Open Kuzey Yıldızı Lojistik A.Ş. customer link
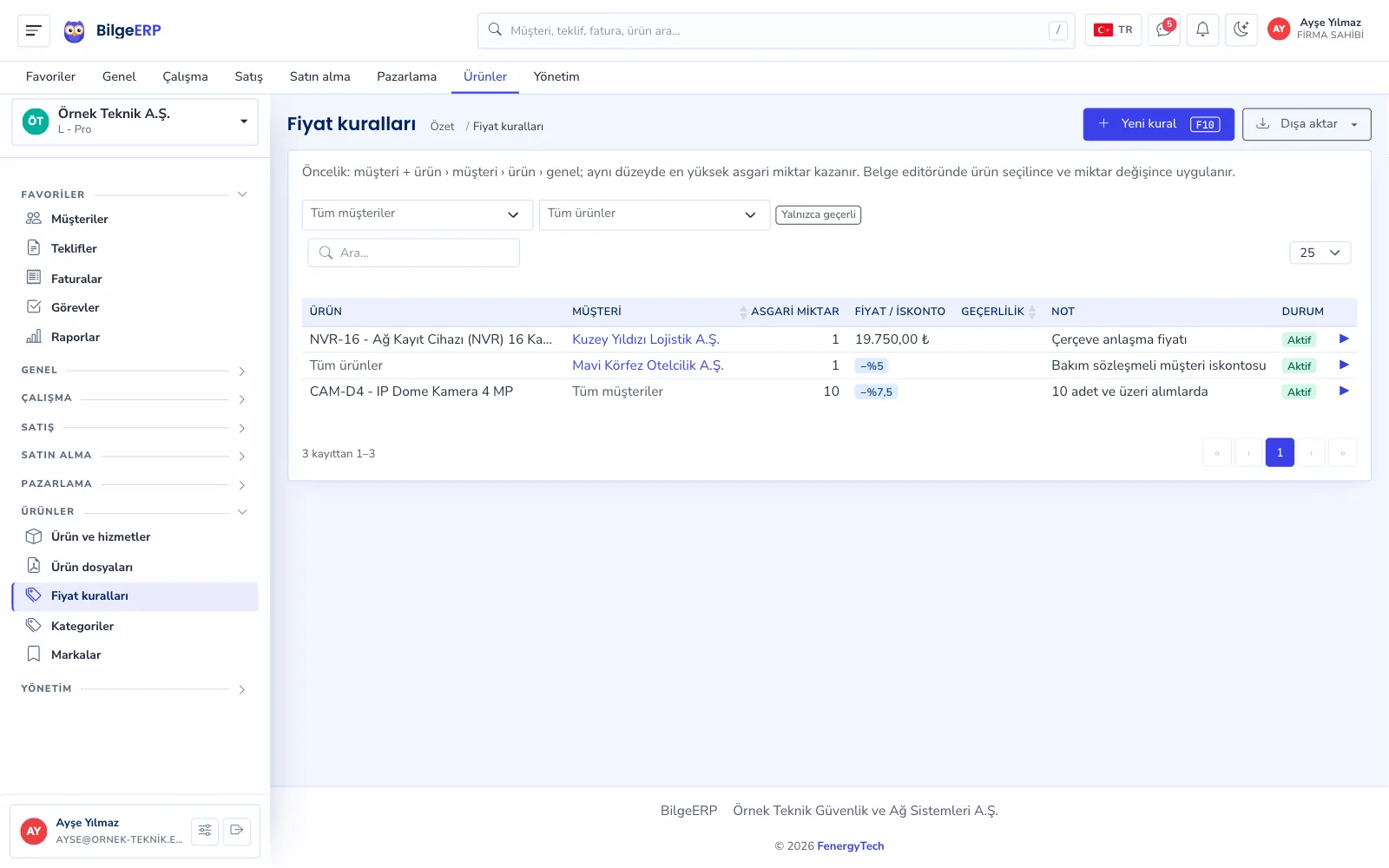The width and height of the screenshot is (1389, 868). (x=646, y=339)
